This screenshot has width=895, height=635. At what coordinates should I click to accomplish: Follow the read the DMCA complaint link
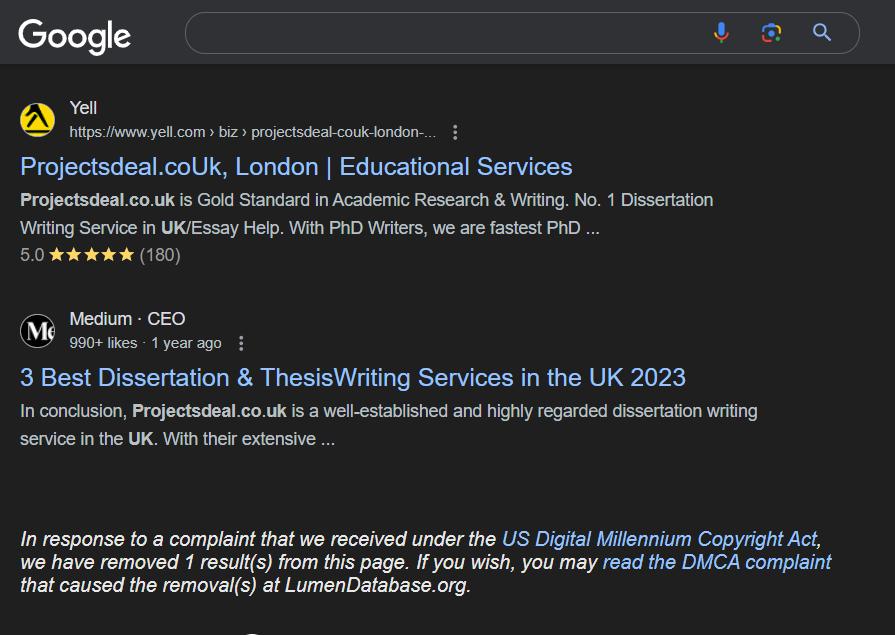click(x=717, y=562)
